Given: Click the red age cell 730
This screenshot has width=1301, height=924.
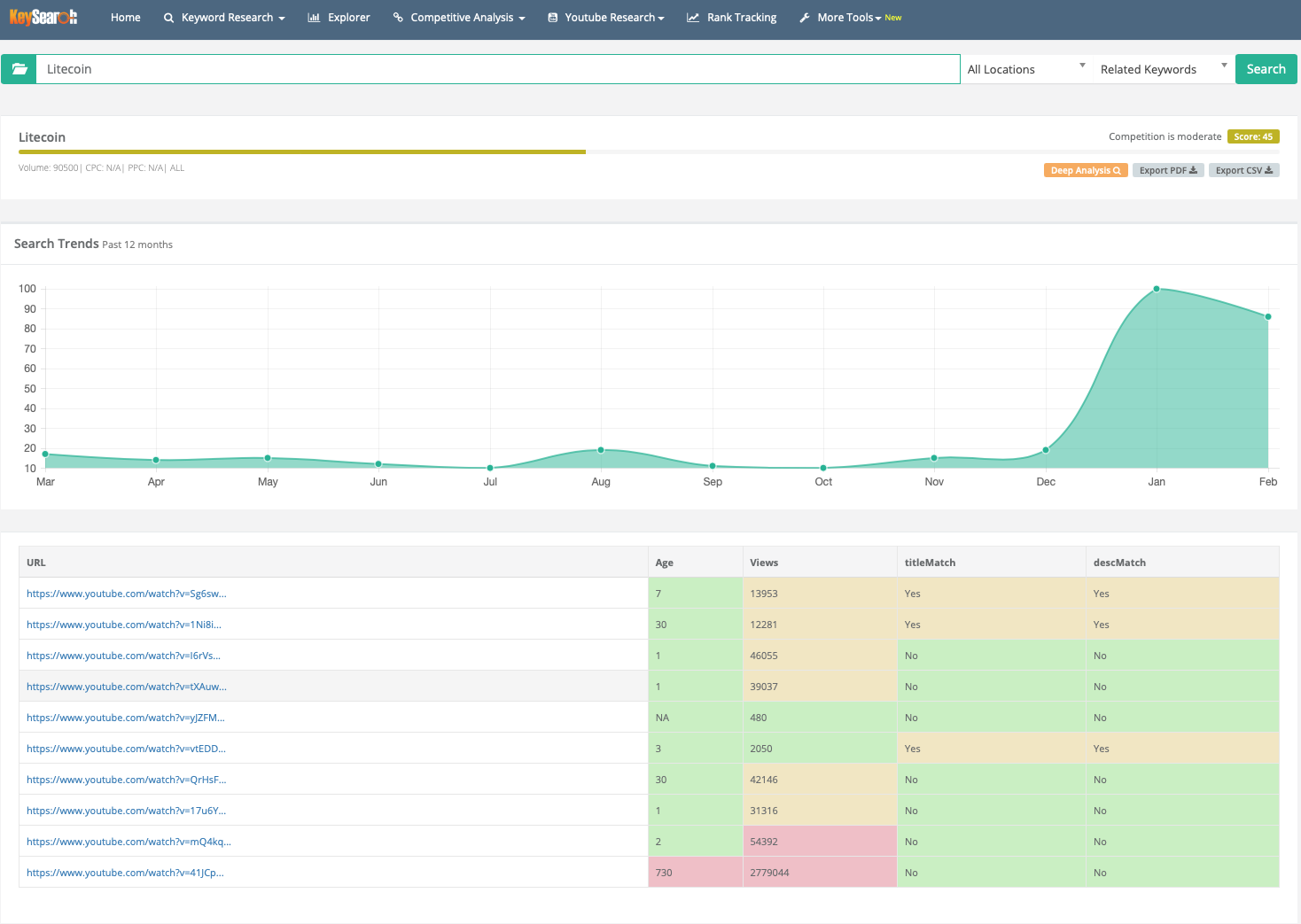Looking at the screenshot, I should [696, 873].
